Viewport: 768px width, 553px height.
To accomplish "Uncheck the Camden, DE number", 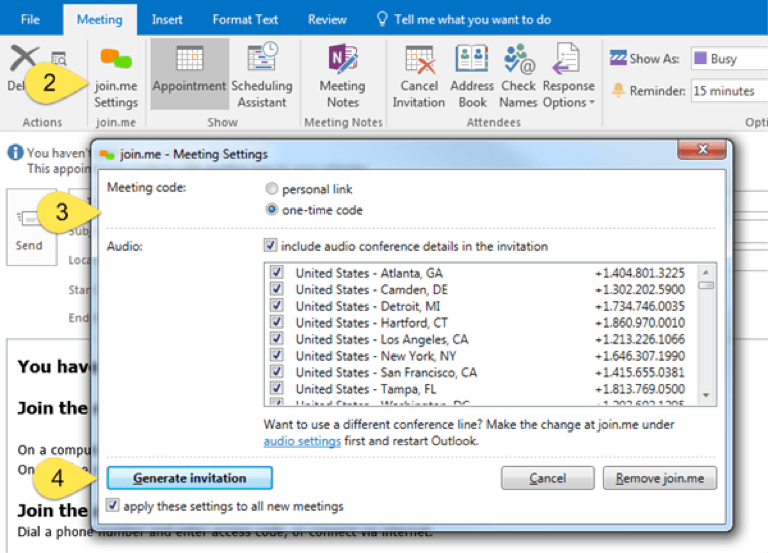I will (277, 289).
